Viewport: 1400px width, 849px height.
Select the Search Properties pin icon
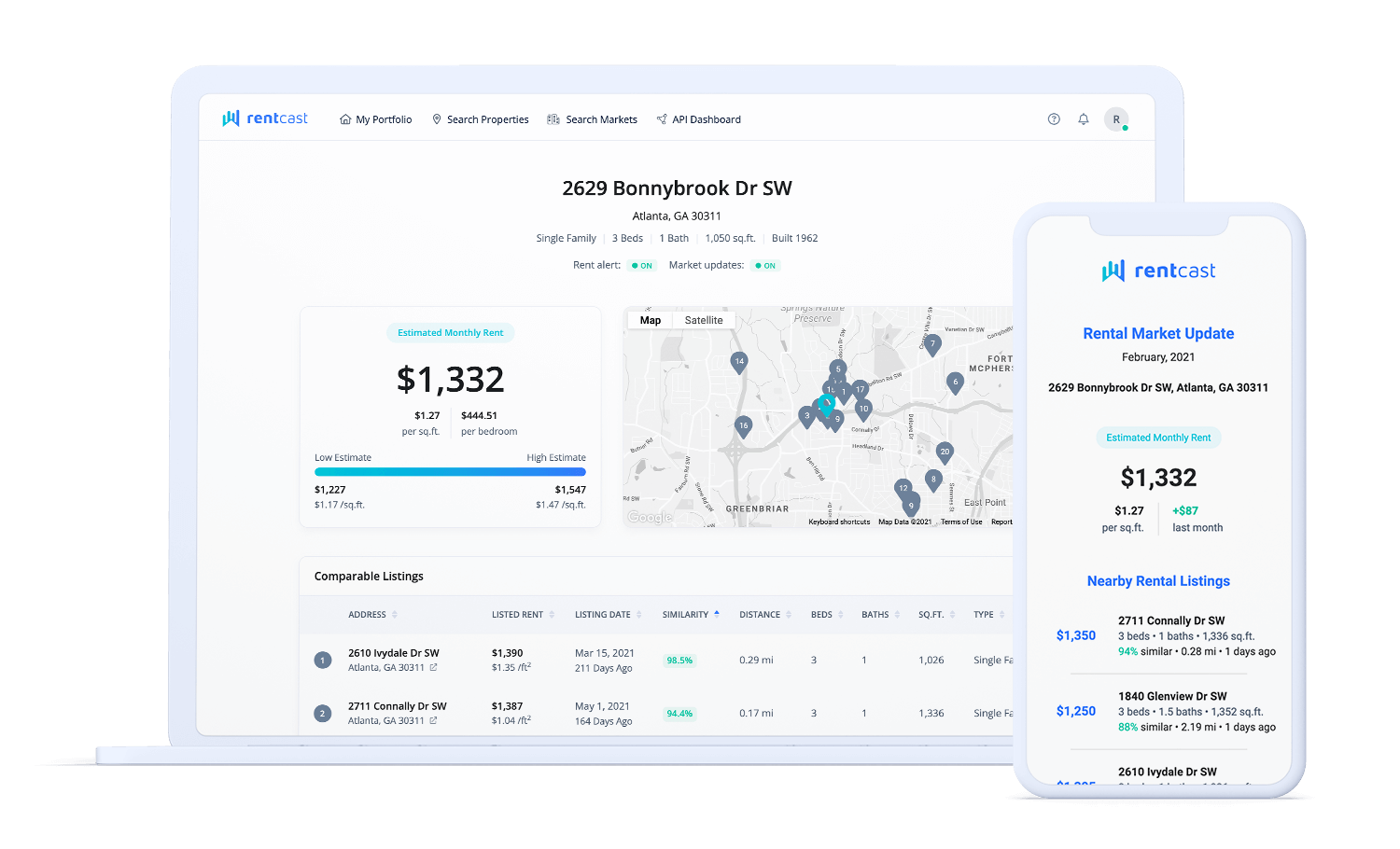point(436,118)
